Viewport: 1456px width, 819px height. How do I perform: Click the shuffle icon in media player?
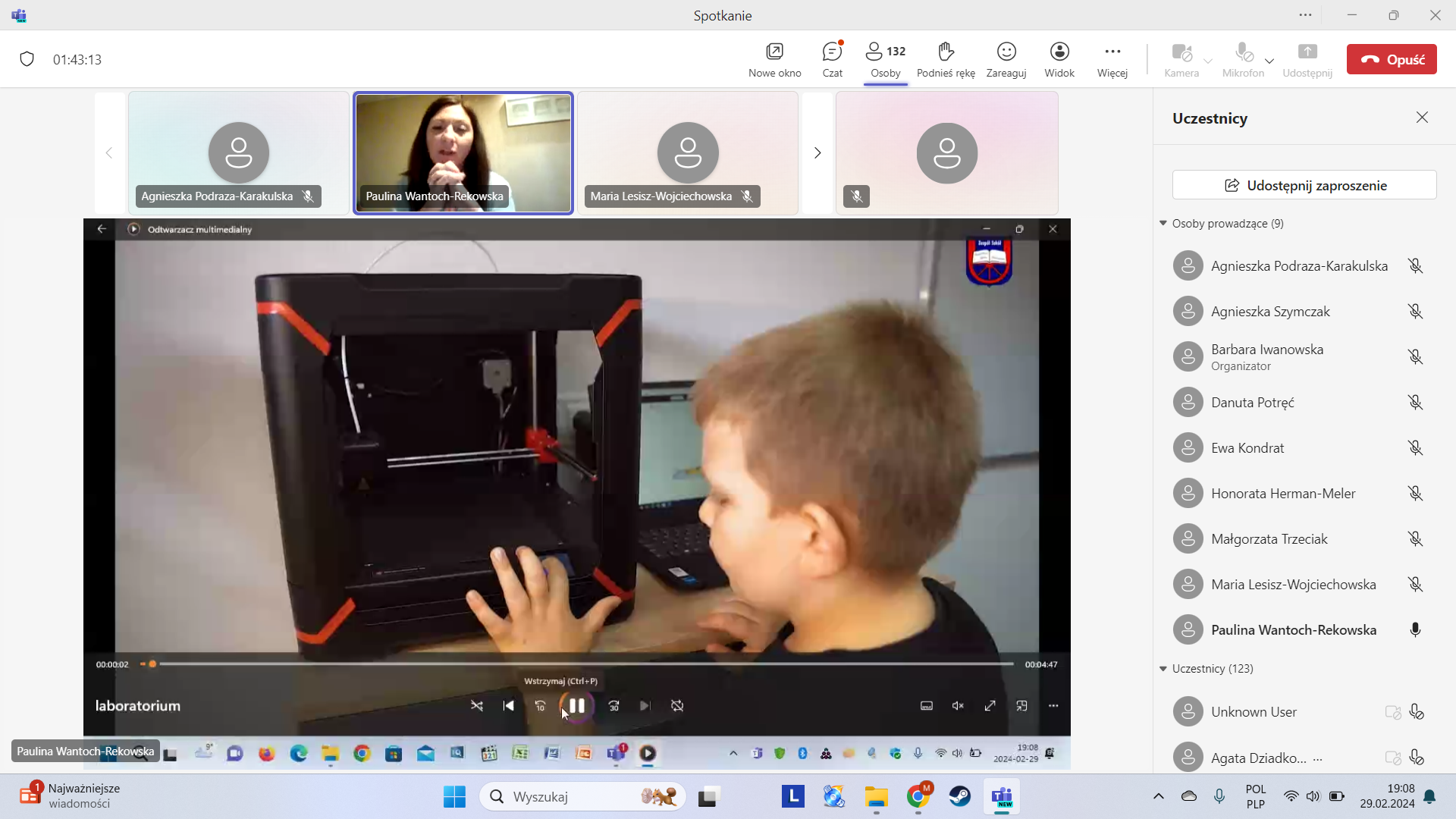tap(477, 705)
